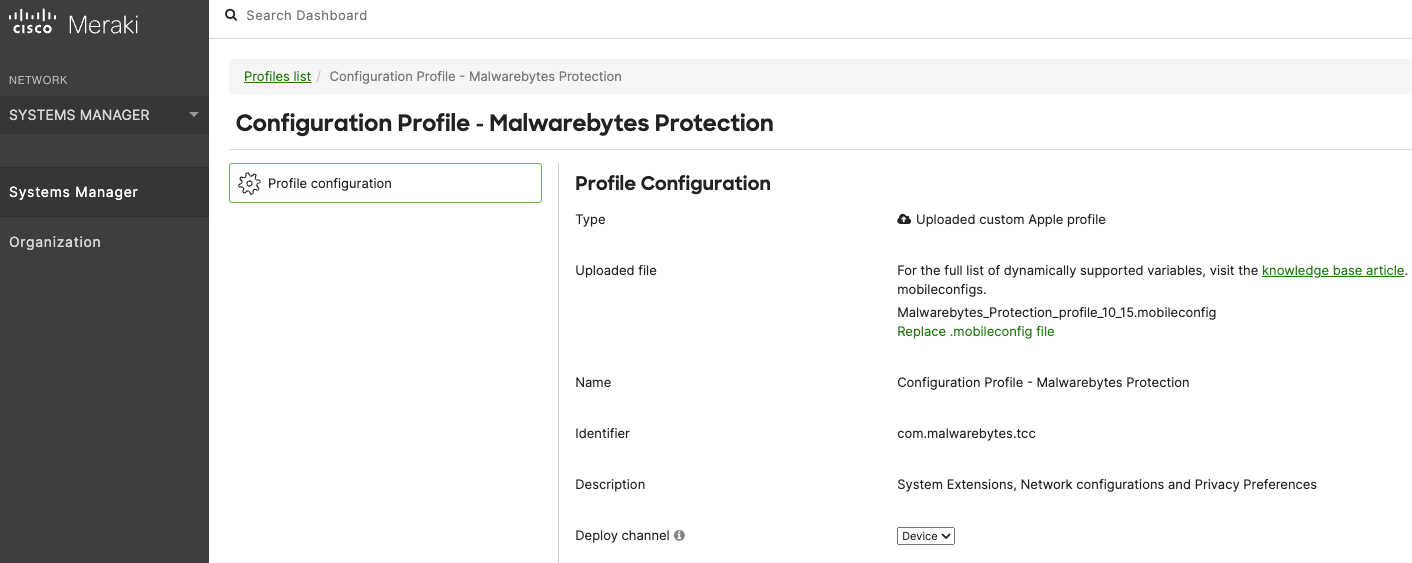The height and width of the screenshot is (563, 1412).
Task: Click the Profile Configuration section heading
Action: click(673, 183)
